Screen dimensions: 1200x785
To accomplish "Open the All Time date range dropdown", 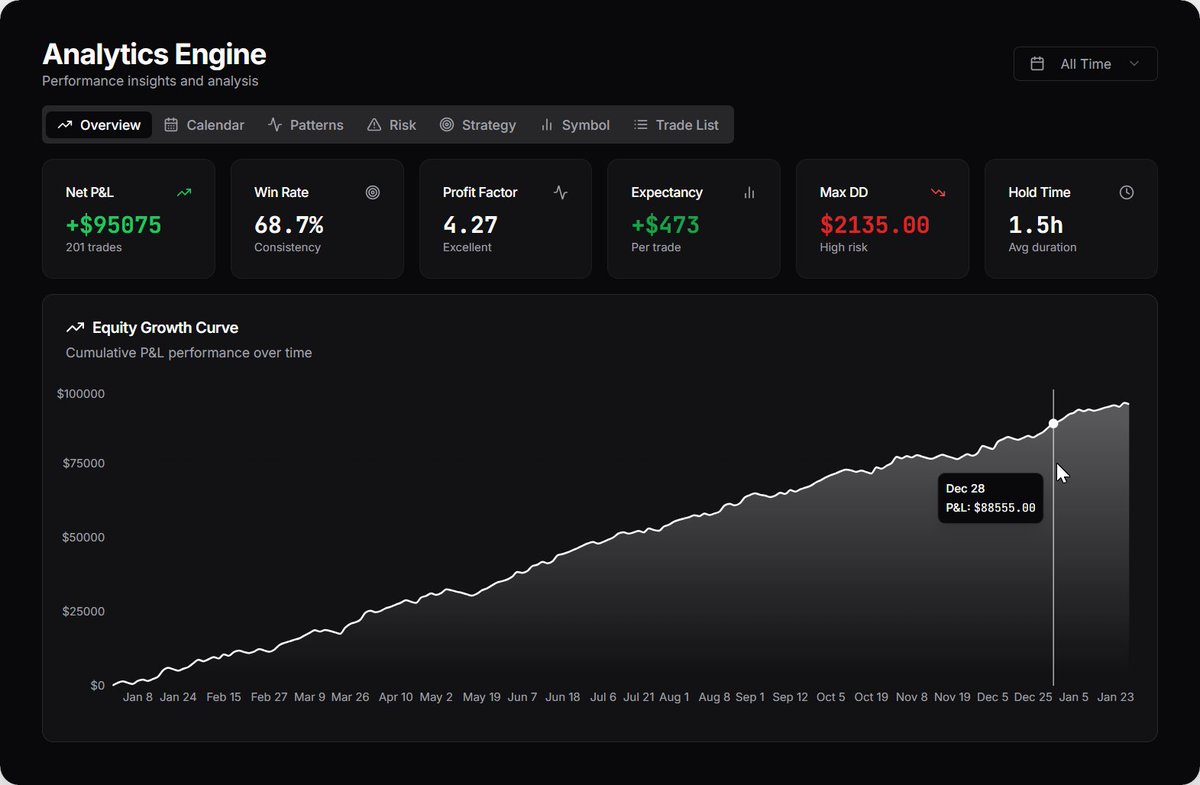I will pyautogui.click(x=1085, y=63).
